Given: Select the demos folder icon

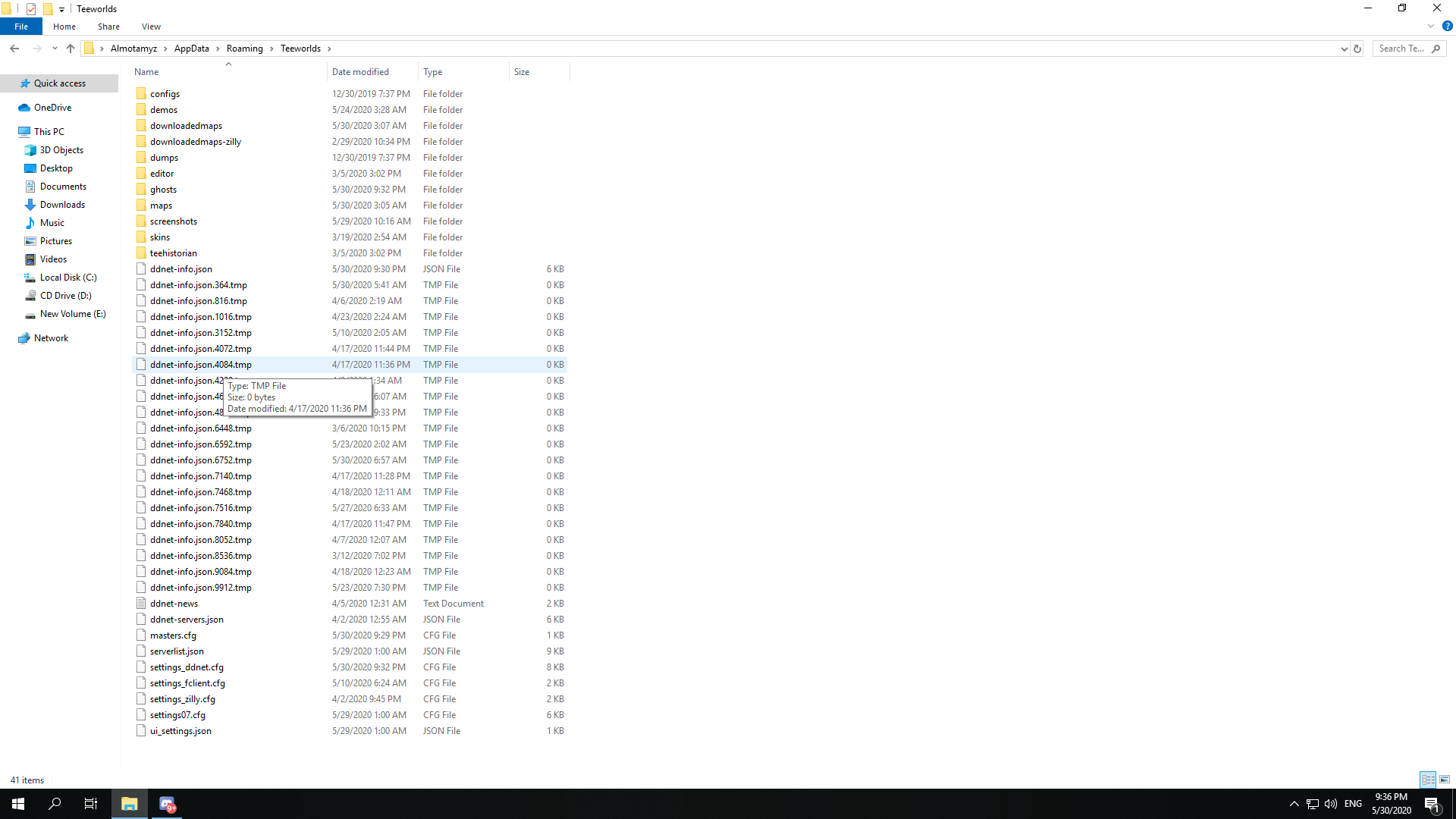Looking at the screenshot, I should [141, 110].
